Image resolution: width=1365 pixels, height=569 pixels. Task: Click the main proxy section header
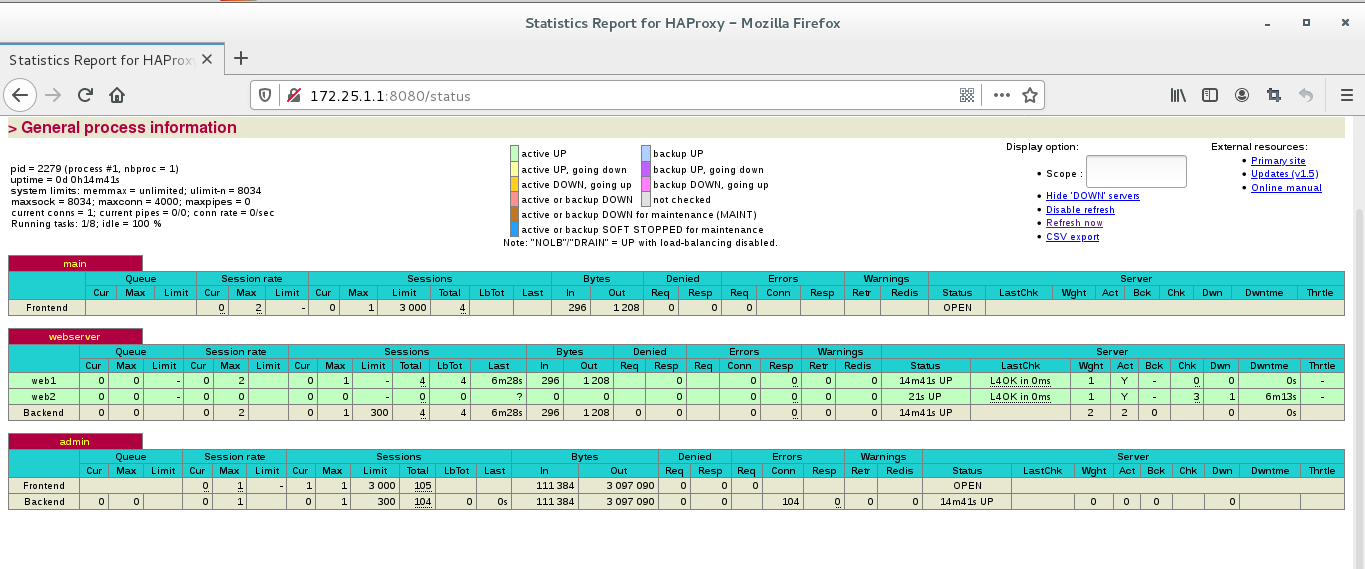[75, 263]
